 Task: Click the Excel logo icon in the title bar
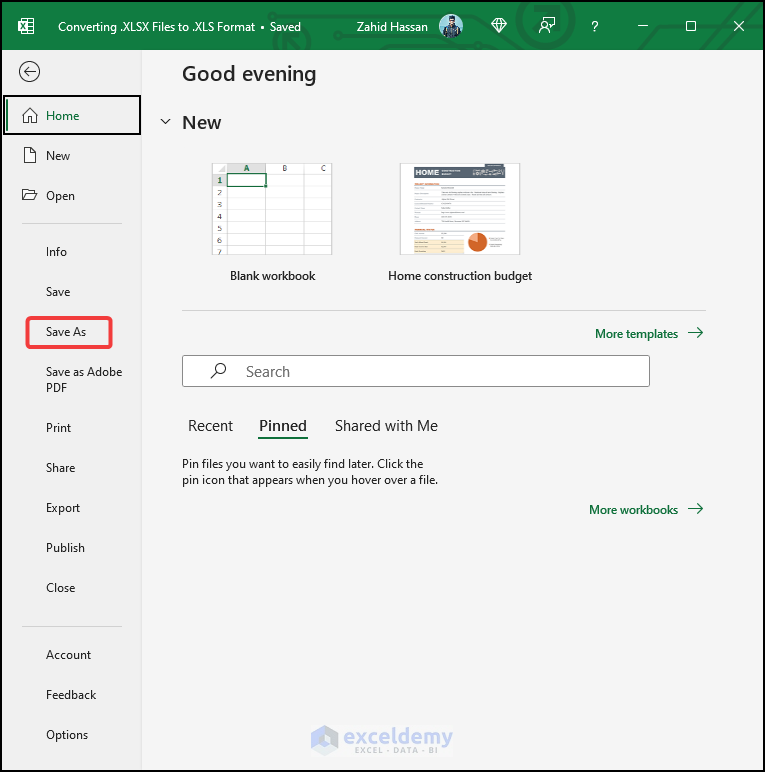[x=26, y=26]
